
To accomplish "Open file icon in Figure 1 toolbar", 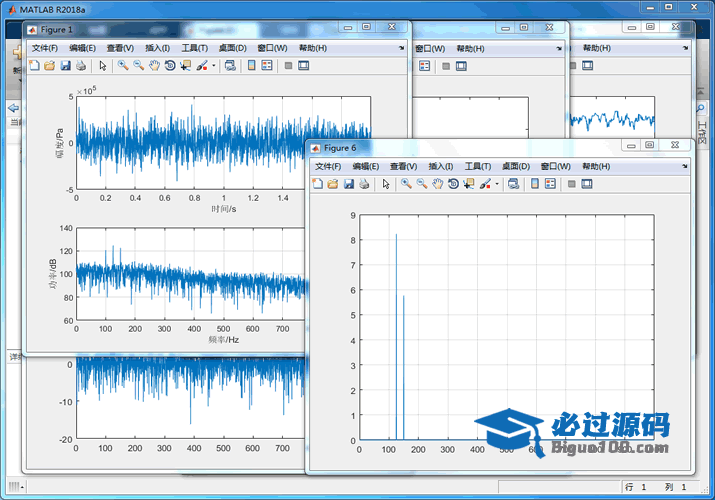I will tap(50, 66).
